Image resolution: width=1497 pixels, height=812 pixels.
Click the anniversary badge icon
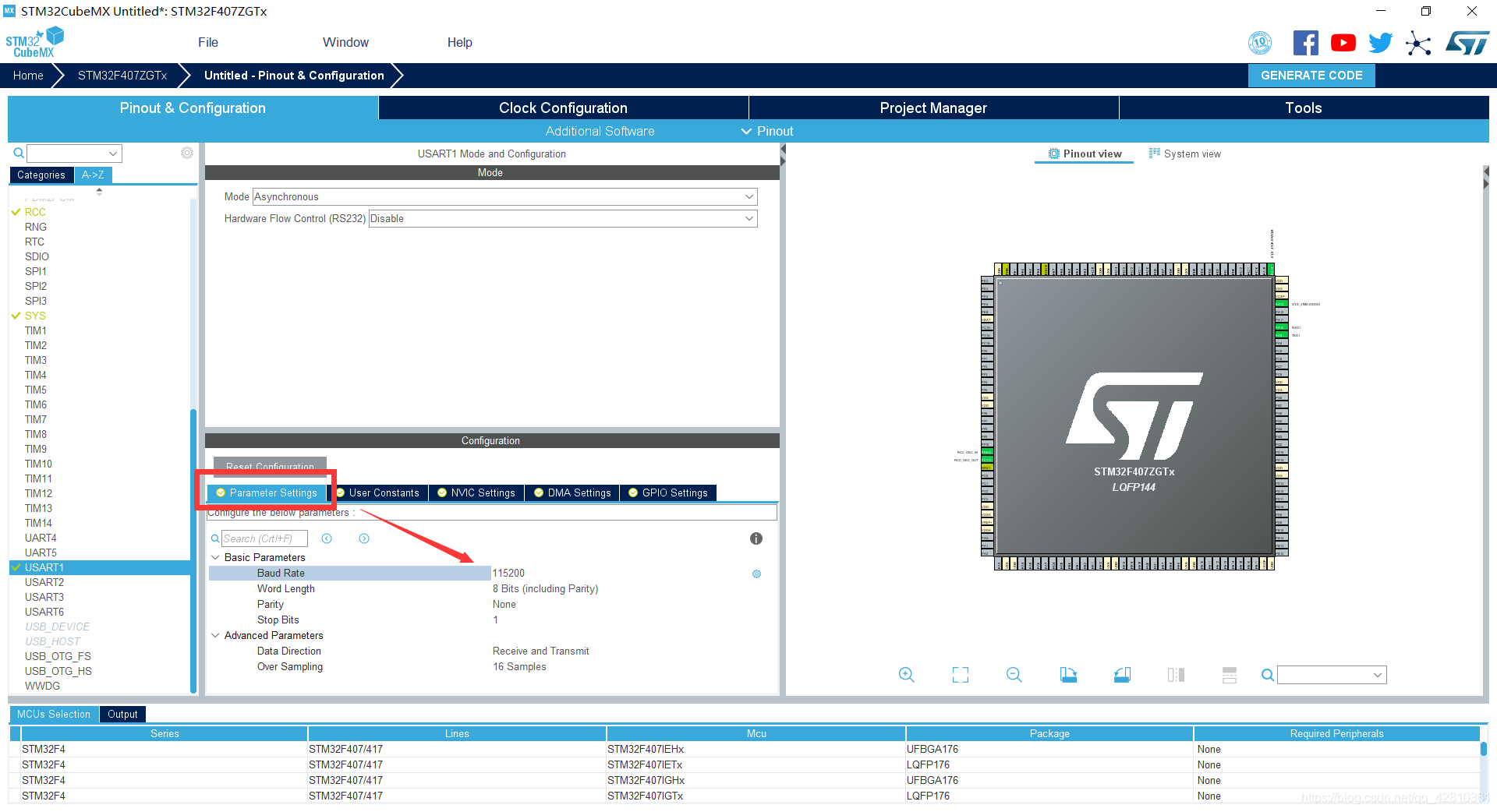pyautogui.click(x=1260, y=43)
